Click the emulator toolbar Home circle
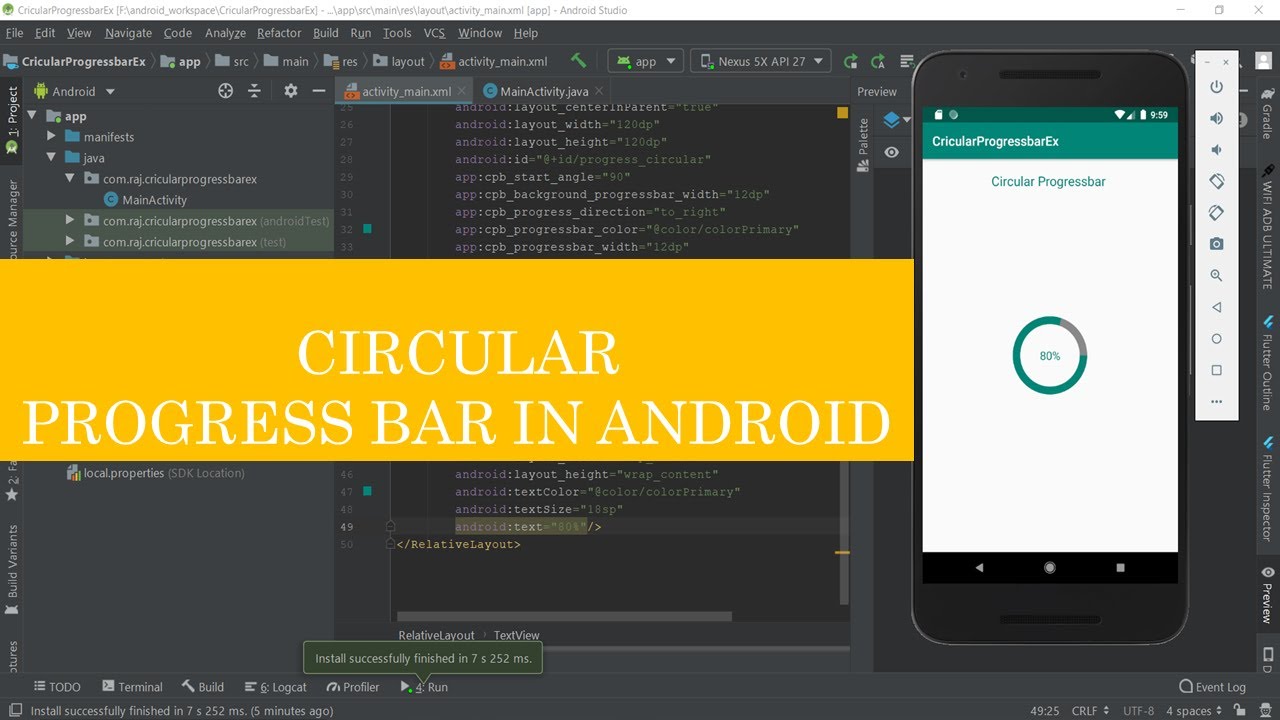Screen dimensions: 1280x720 click(x=1217, y=339)
